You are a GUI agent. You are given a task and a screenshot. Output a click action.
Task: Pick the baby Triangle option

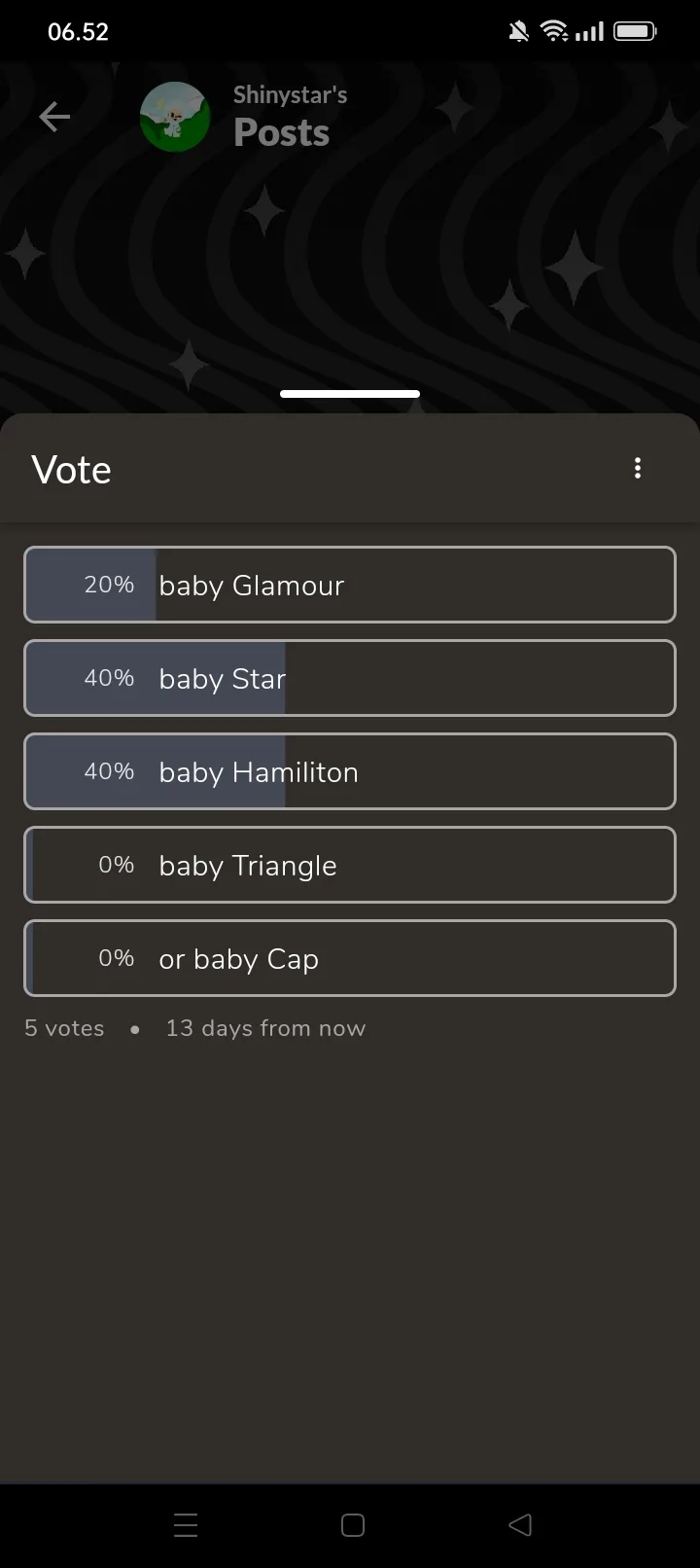(x=350, y=865)
